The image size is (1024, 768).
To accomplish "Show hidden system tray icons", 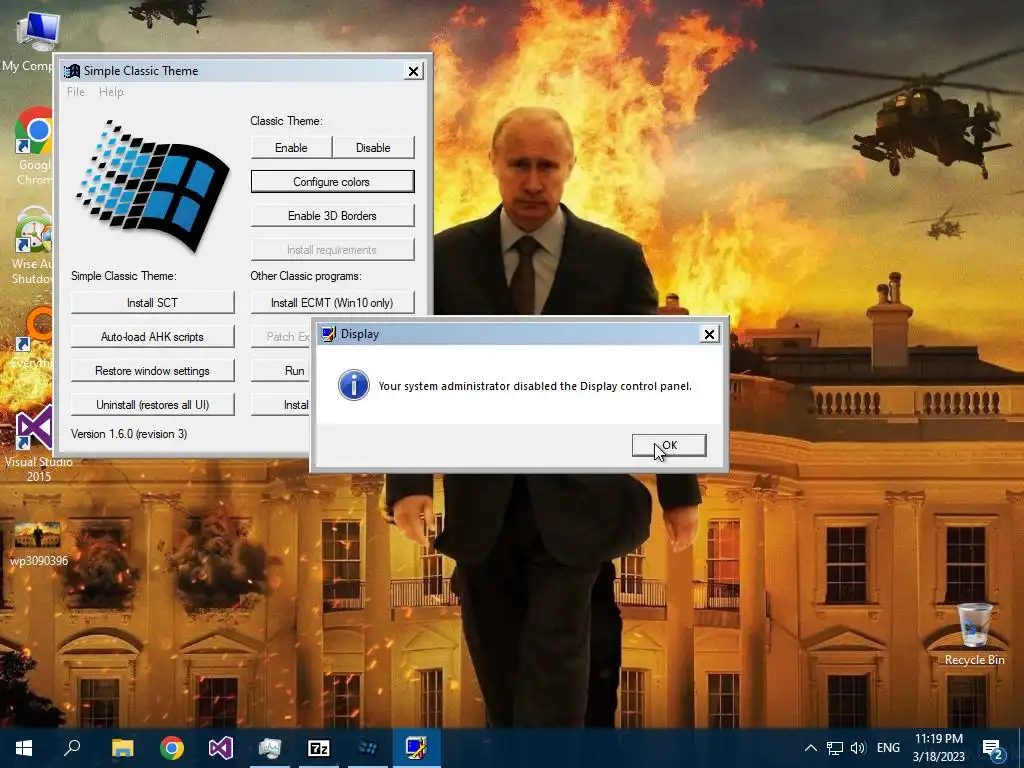I will coord(810,748).
